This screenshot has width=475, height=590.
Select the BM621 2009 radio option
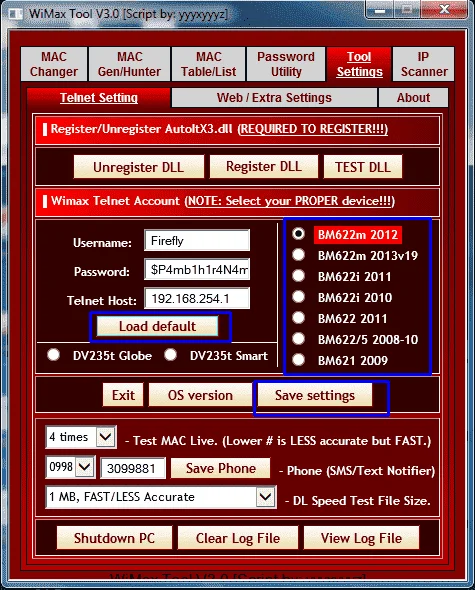298,360
